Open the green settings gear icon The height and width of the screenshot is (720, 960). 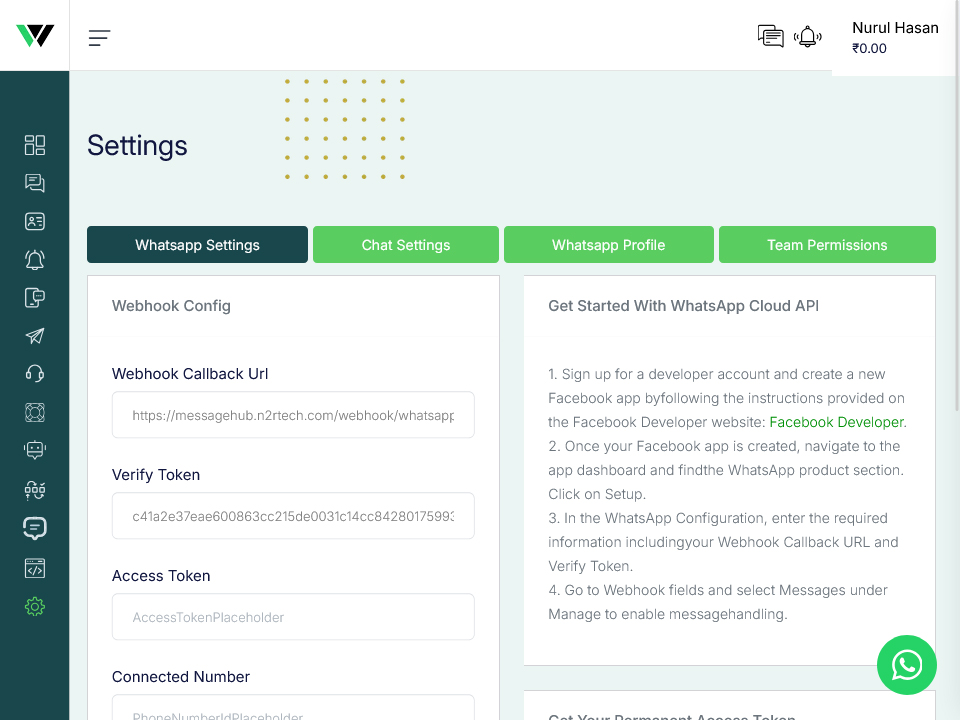(35, 606)
